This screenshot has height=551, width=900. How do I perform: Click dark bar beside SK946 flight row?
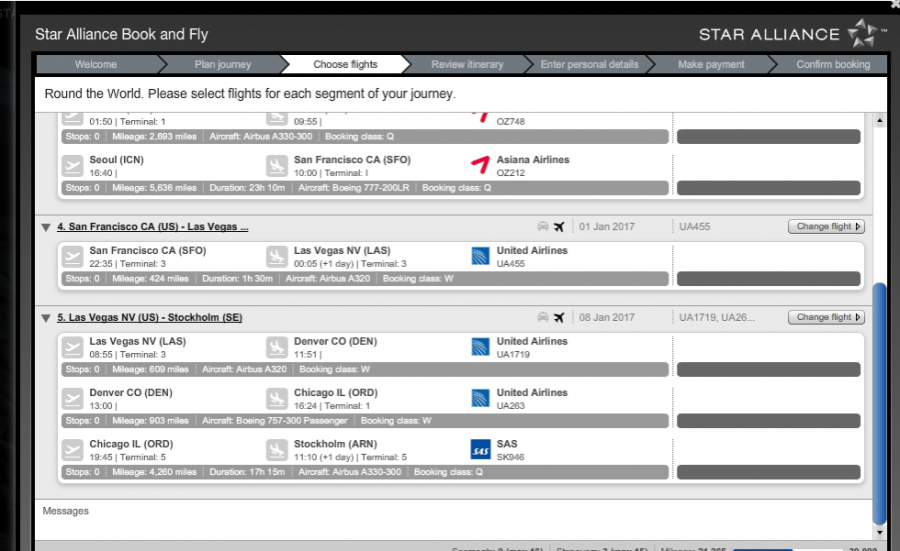[x=769, y=472]
